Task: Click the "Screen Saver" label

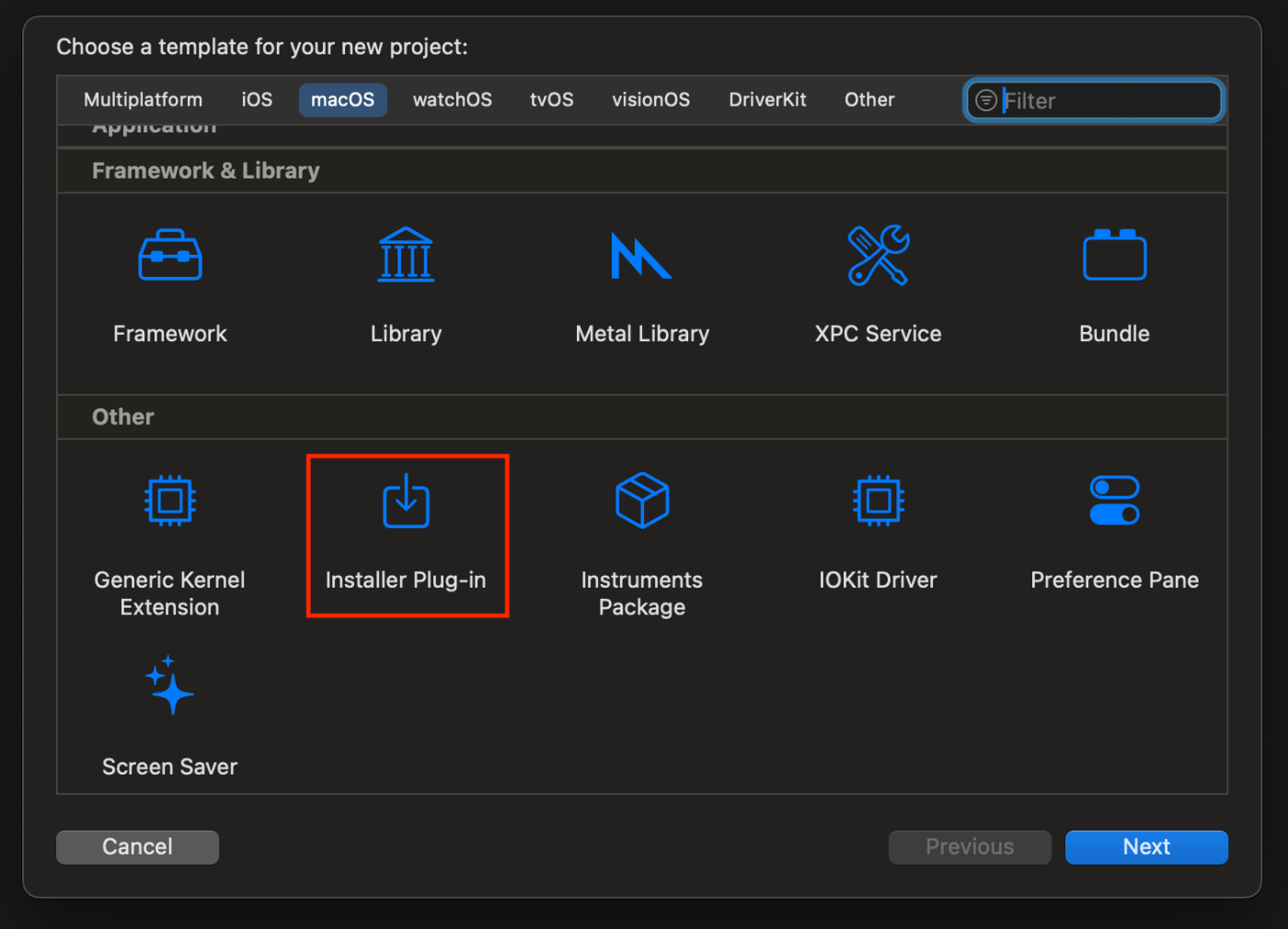Action: (x=170, y=767)
